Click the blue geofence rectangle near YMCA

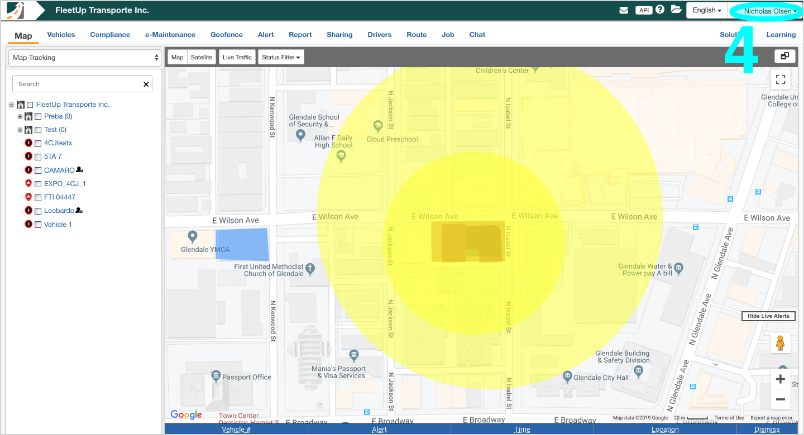[x=242, y=245]
